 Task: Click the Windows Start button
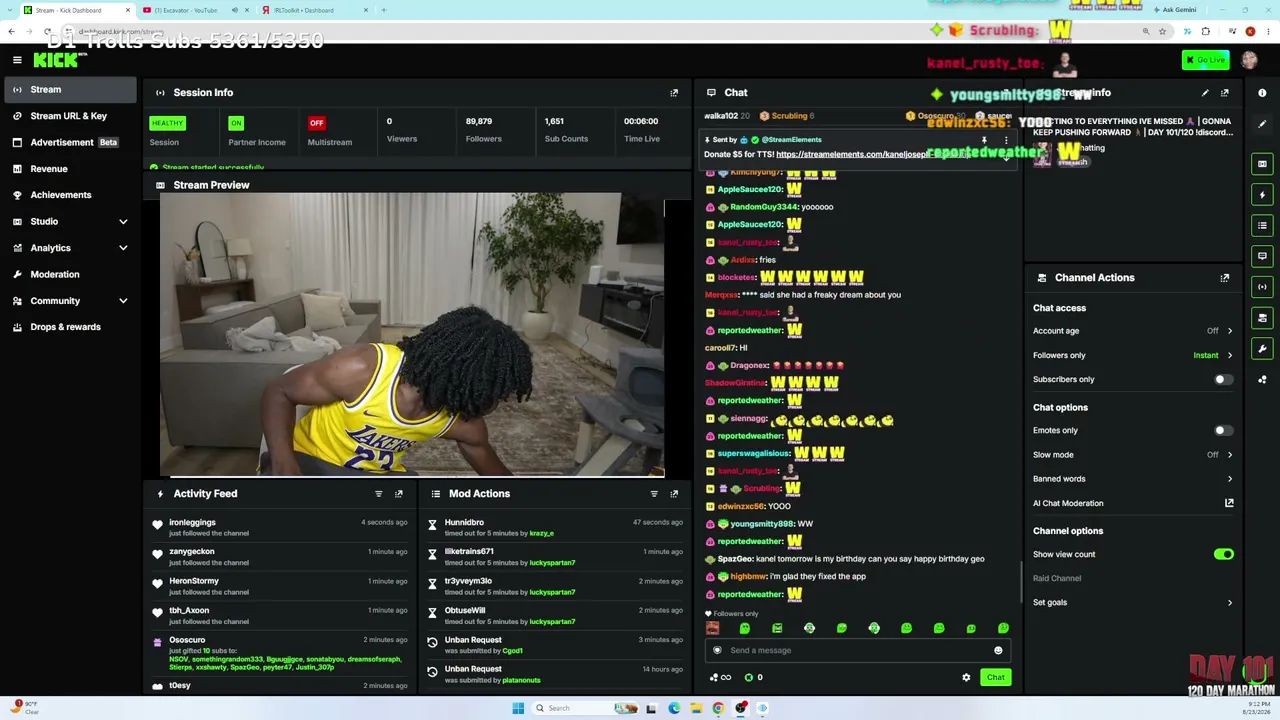[x=518, y=708]
